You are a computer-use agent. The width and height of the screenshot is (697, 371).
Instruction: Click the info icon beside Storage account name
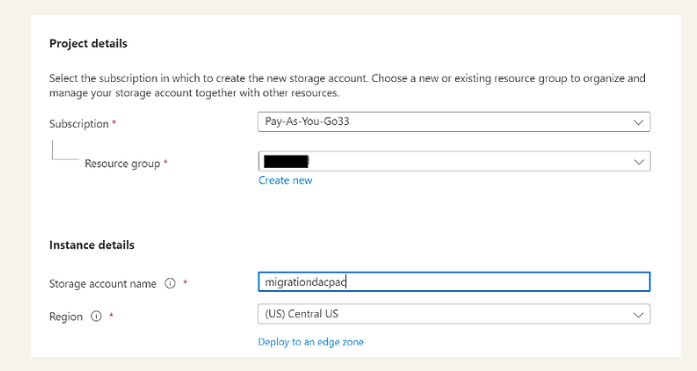[170, 283]
